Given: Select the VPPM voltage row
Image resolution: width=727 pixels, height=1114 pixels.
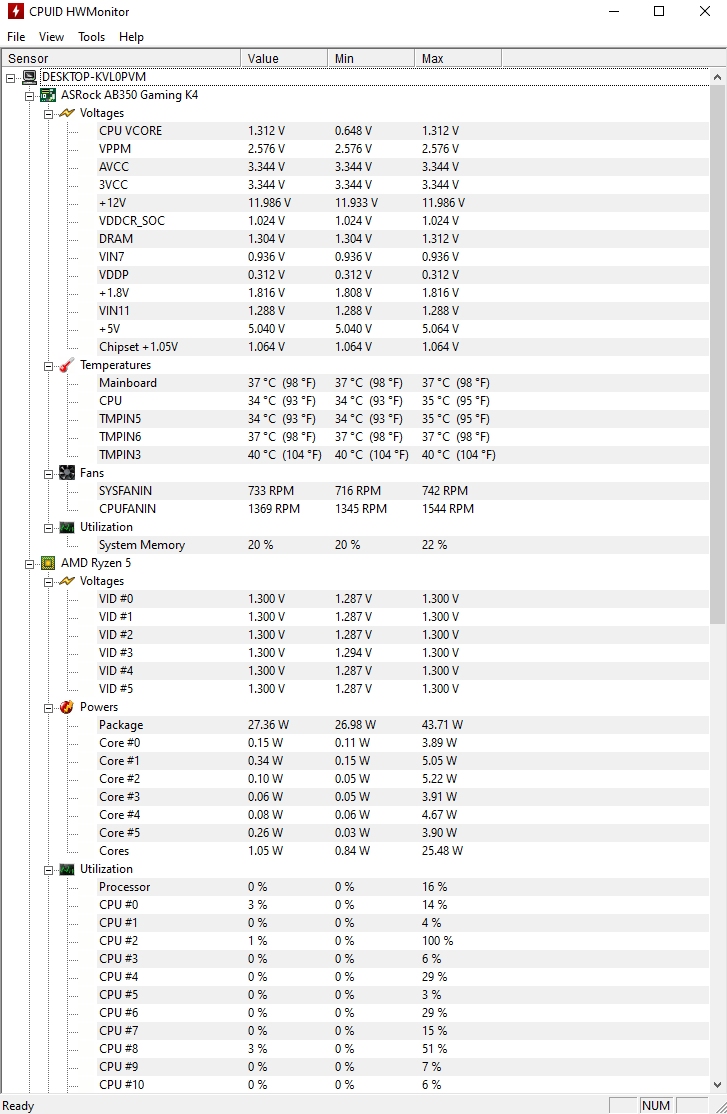Looking at the screenshot, I should [x=404, y=148].
